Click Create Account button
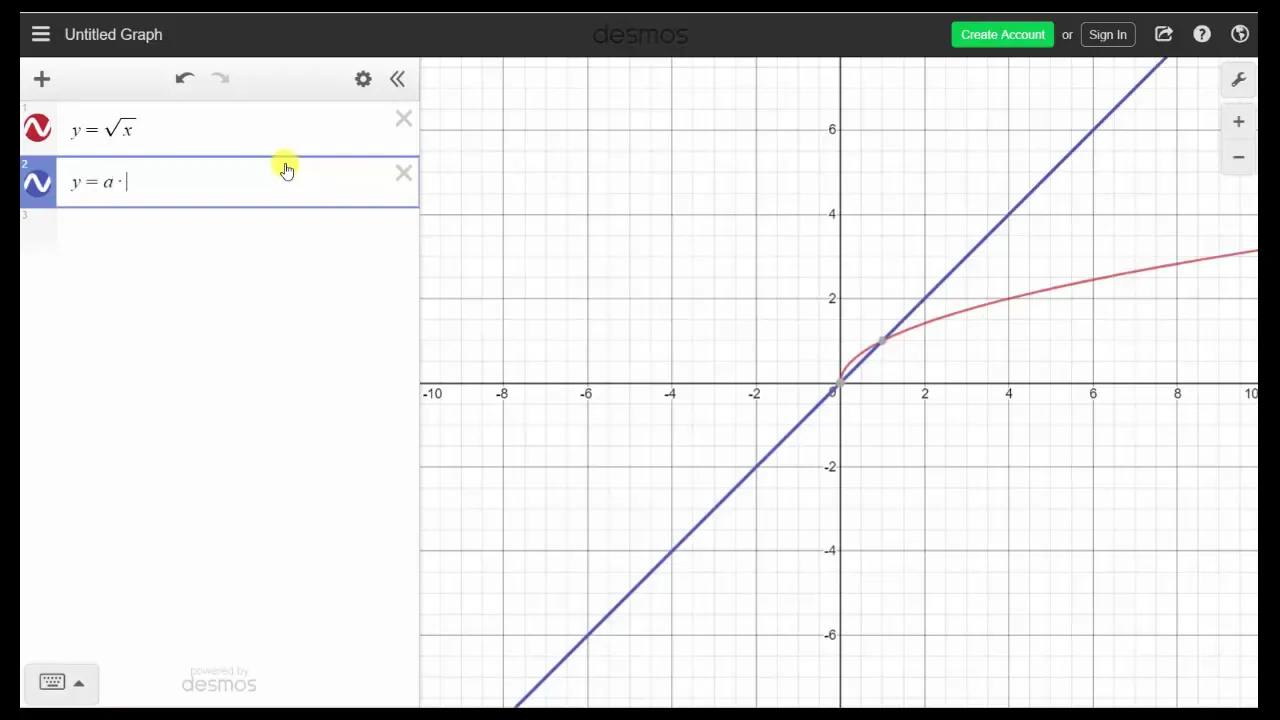Image resolution: width=1280 pixels, height=720 pixels. pyautogui.click(x=1002, y=34)
